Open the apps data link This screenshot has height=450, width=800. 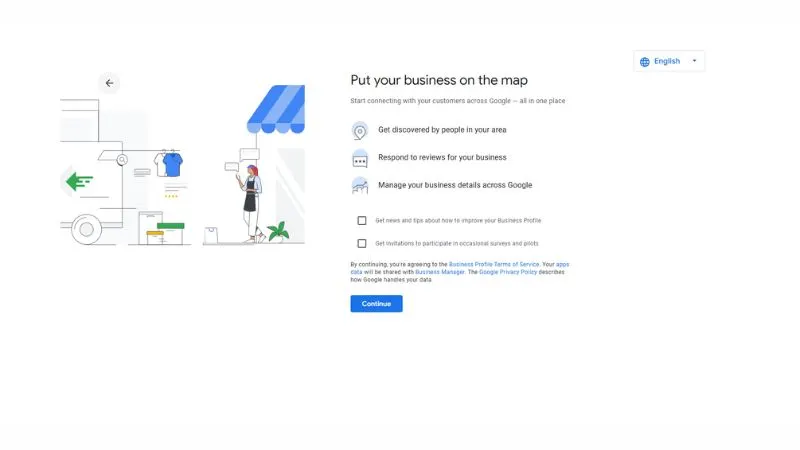562,264
